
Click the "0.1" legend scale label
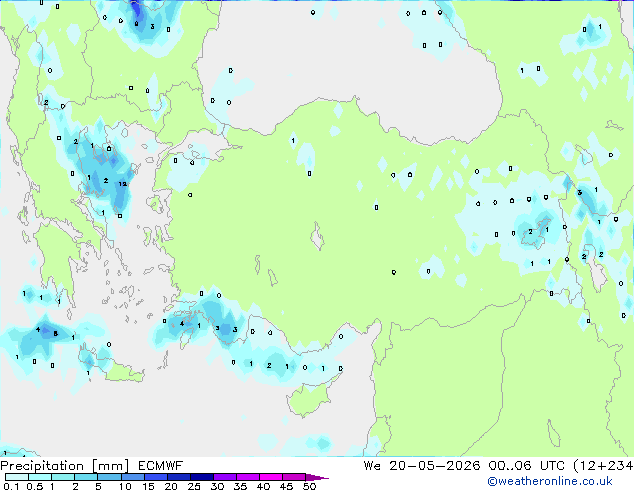coord(11,486)
